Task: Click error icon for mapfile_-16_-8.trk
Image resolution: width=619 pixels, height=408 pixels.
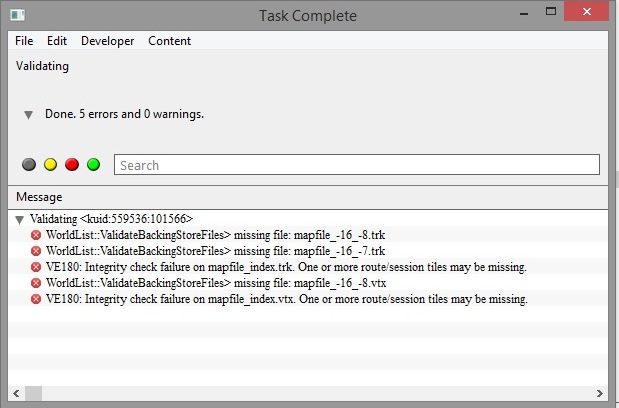Action: point(36,235)
